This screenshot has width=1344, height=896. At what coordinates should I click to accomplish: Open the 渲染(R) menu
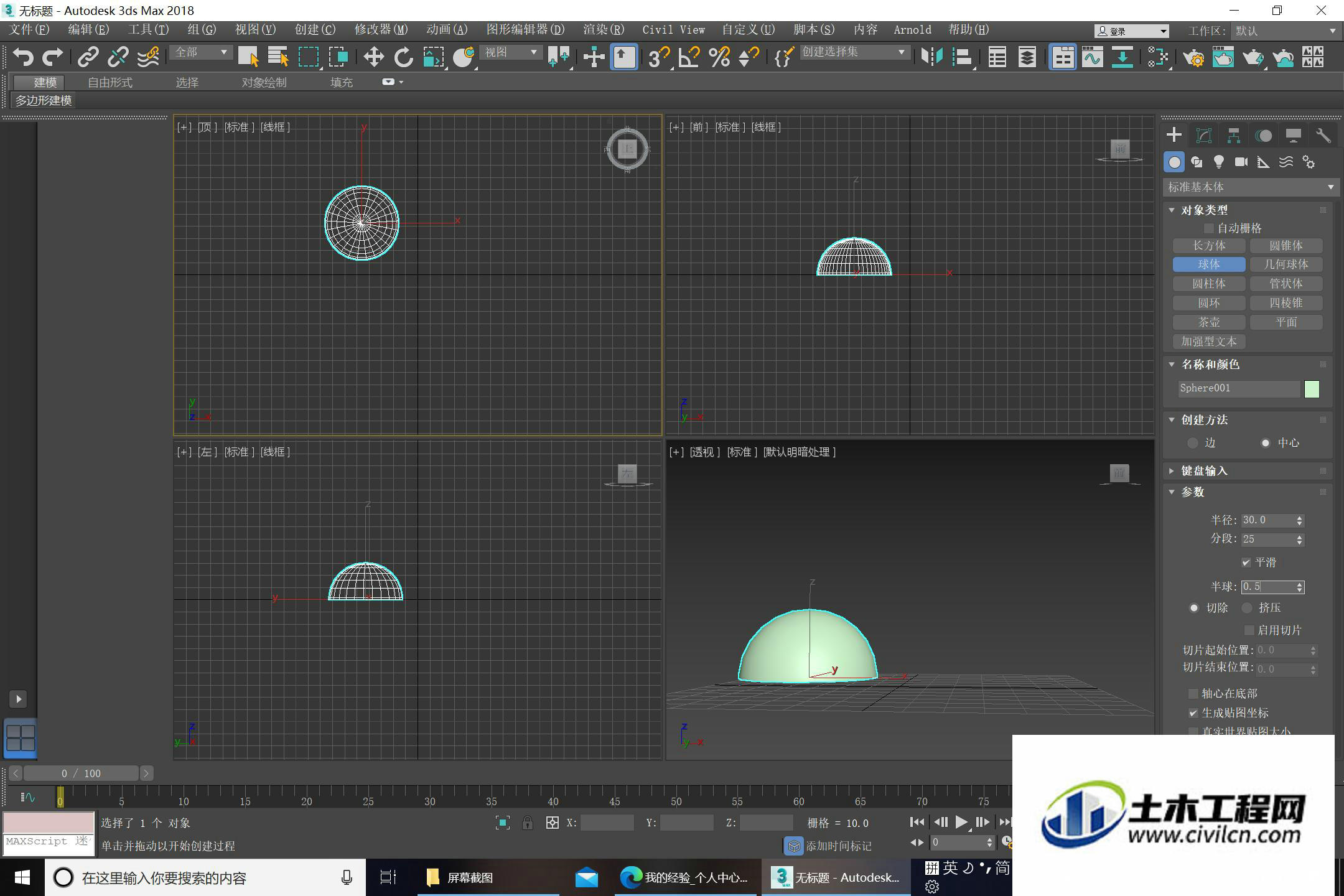click(604, 29)
